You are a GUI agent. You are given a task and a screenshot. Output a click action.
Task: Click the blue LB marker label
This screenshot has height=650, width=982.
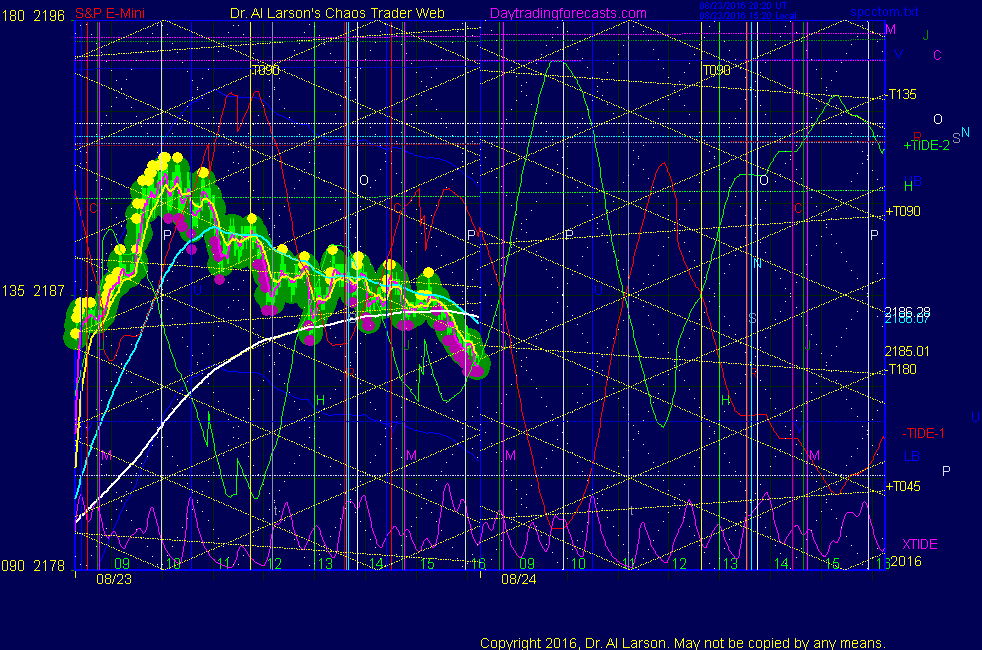pyautogui.click(x=912, y=457)
